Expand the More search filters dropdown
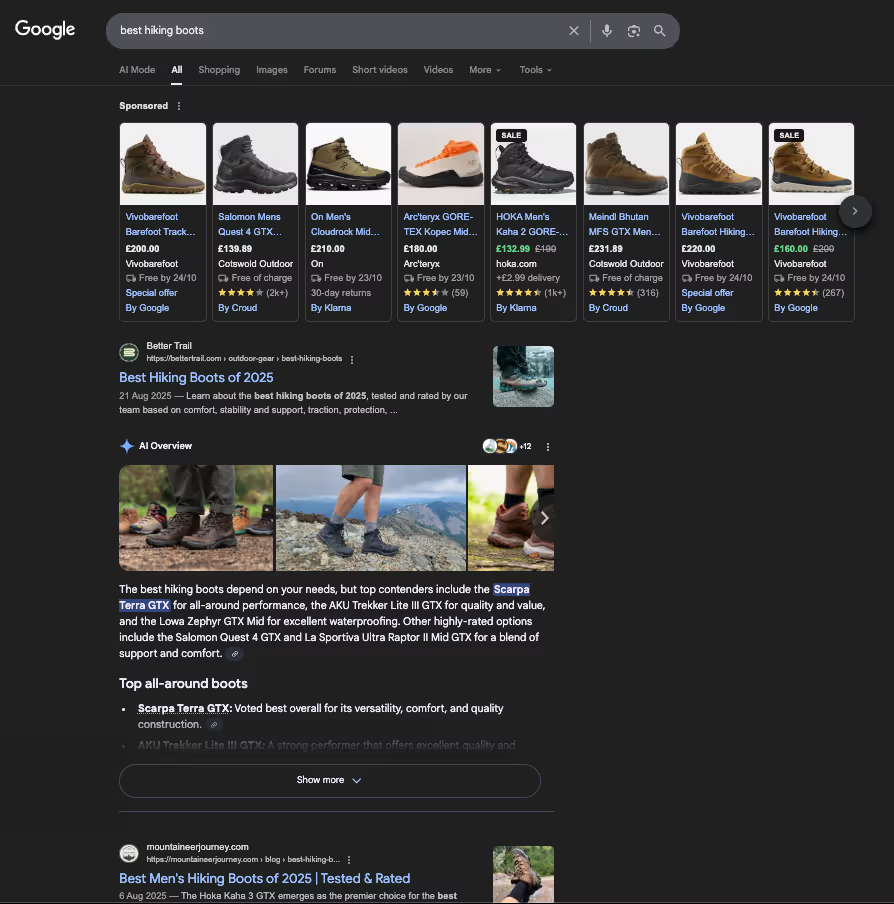Viewport: 894px width, 904px height. (485, 70)
